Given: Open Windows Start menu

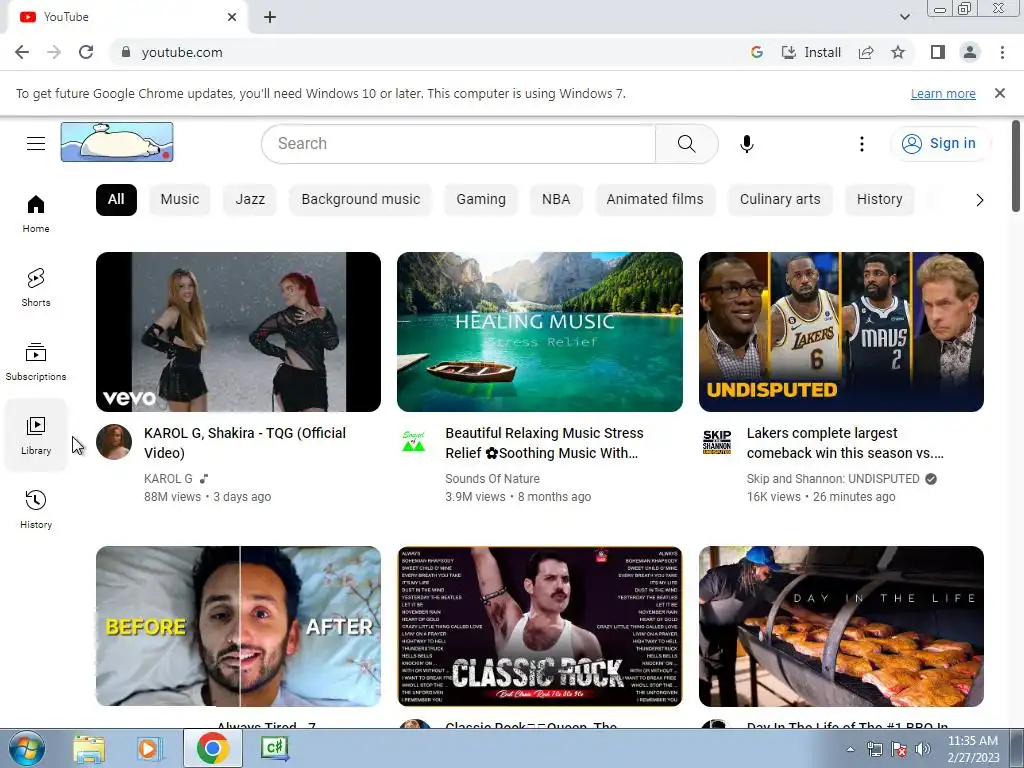Looking at the screenshot, I should [26, 749].
